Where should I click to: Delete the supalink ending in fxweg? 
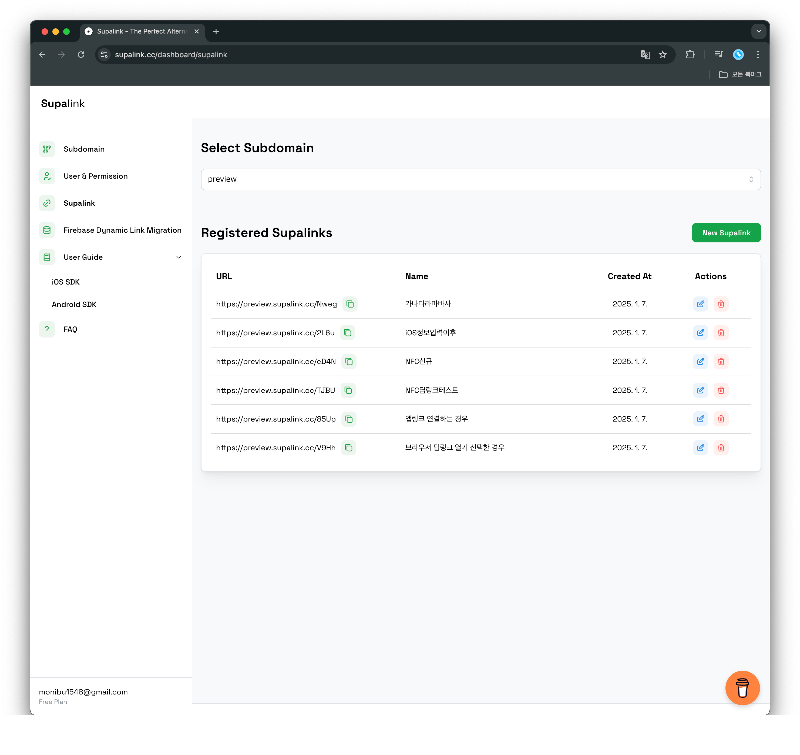point(721,304)
